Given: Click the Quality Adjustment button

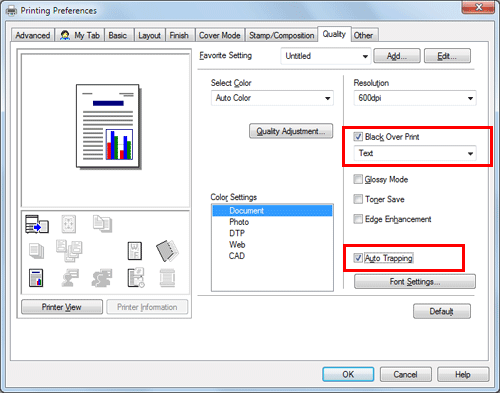Looking at the screenshot, I should pyautogui.click(x=291, y=131).
